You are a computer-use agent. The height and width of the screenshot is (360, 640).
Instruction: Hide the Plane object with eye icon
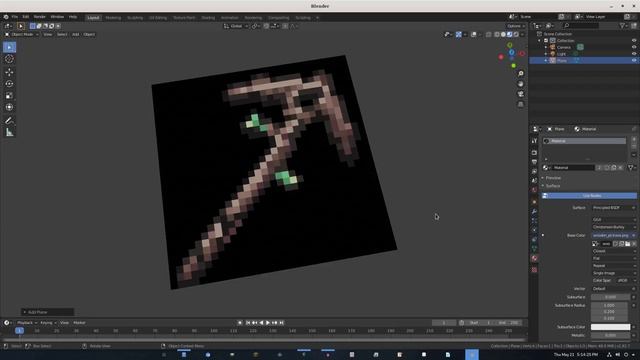pyautogui.click(x=634, y=60)
